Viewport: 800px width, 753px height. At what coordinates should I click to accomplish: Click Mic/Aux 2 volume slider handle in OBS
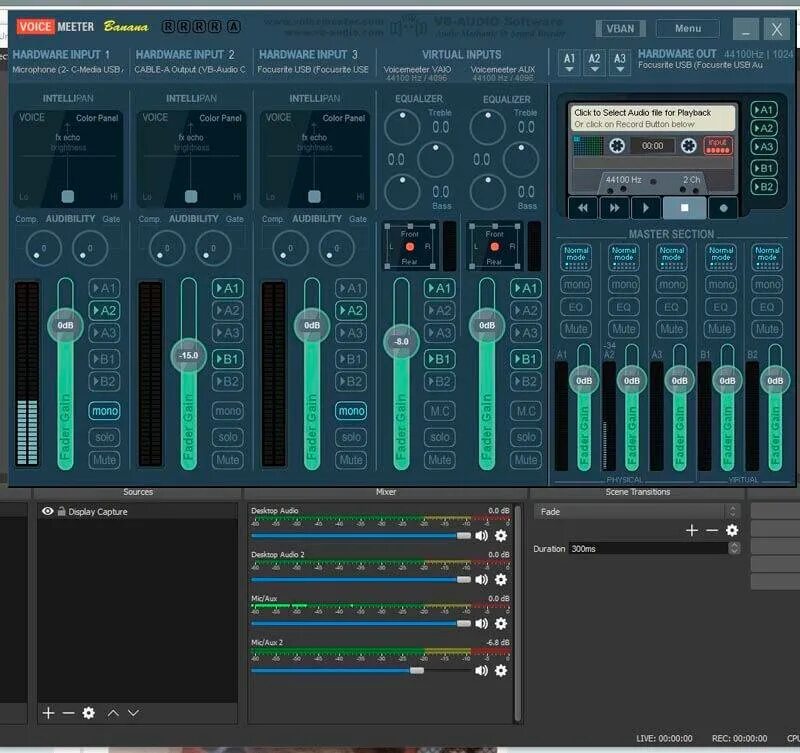(417, 670)
